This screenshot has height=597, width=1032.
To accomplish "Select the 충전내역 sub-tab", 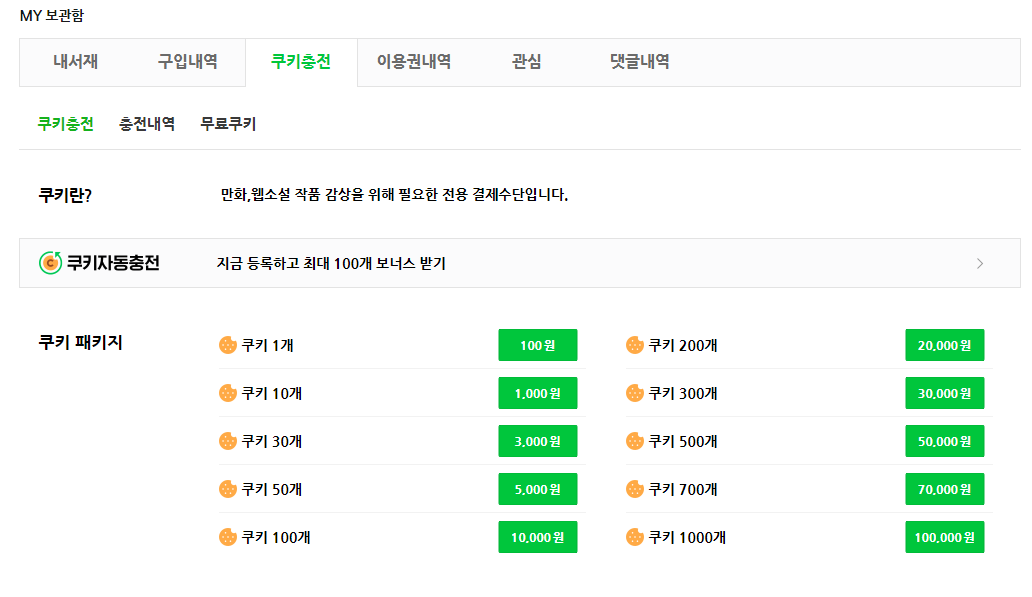I will pos(147,124).
